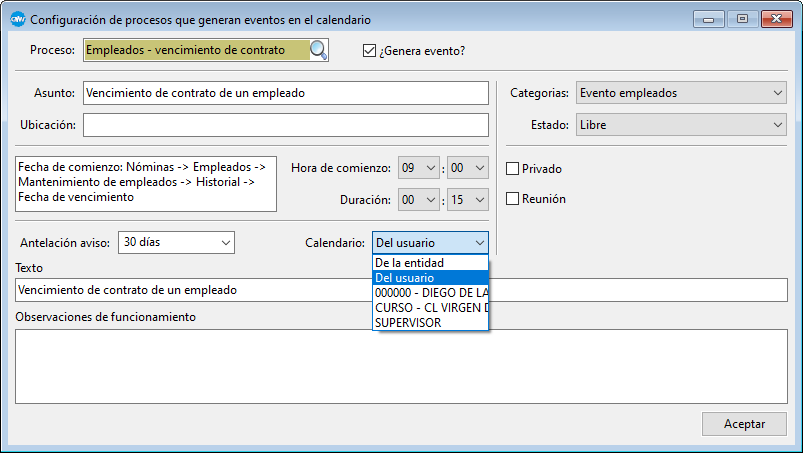Click the Aceptar button
Screen dimensions: 803x453
click(x=744, y=424)
